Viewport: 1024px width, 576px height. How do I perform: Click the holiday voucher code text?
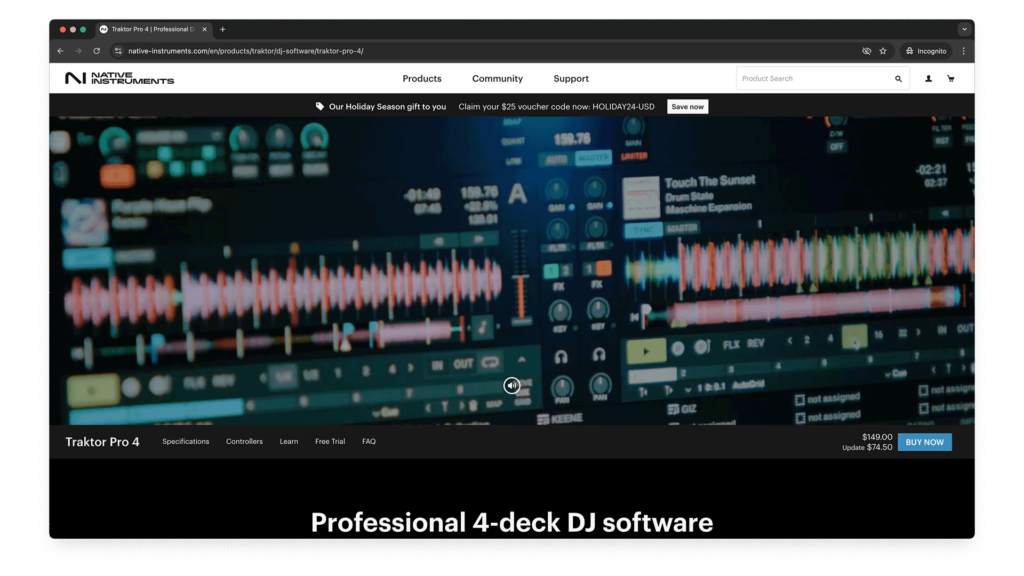click(x=556, y=106)
